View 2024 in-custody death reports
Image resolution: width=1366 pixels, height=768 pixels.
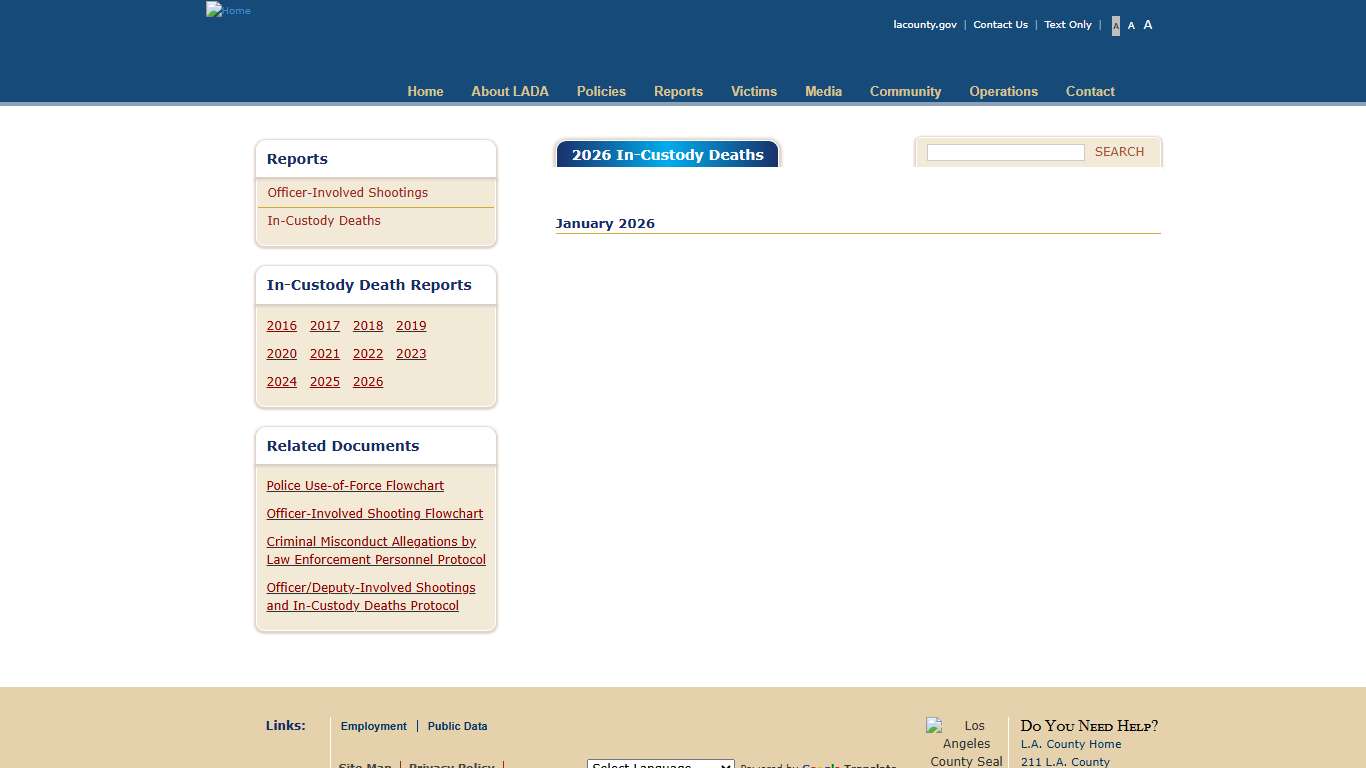coord(281,382)
